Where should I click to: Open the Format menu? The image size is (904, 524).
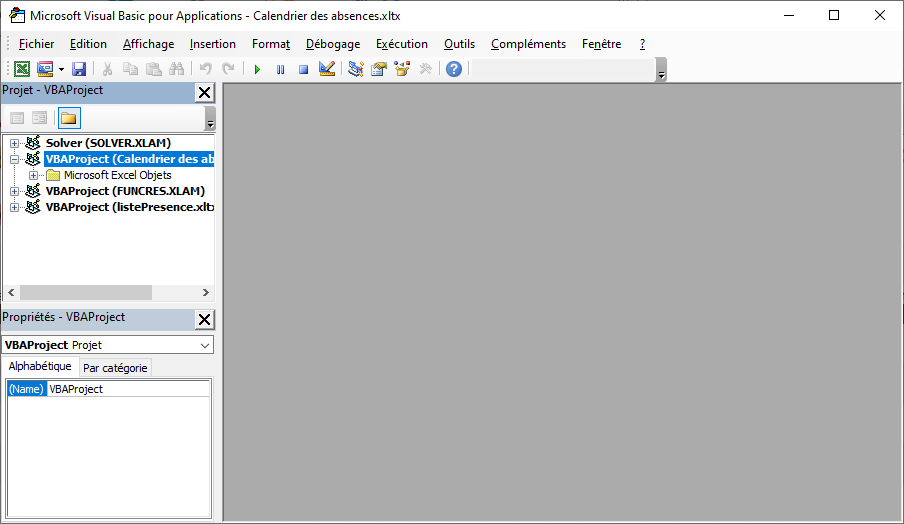click(x=271, y=44)
